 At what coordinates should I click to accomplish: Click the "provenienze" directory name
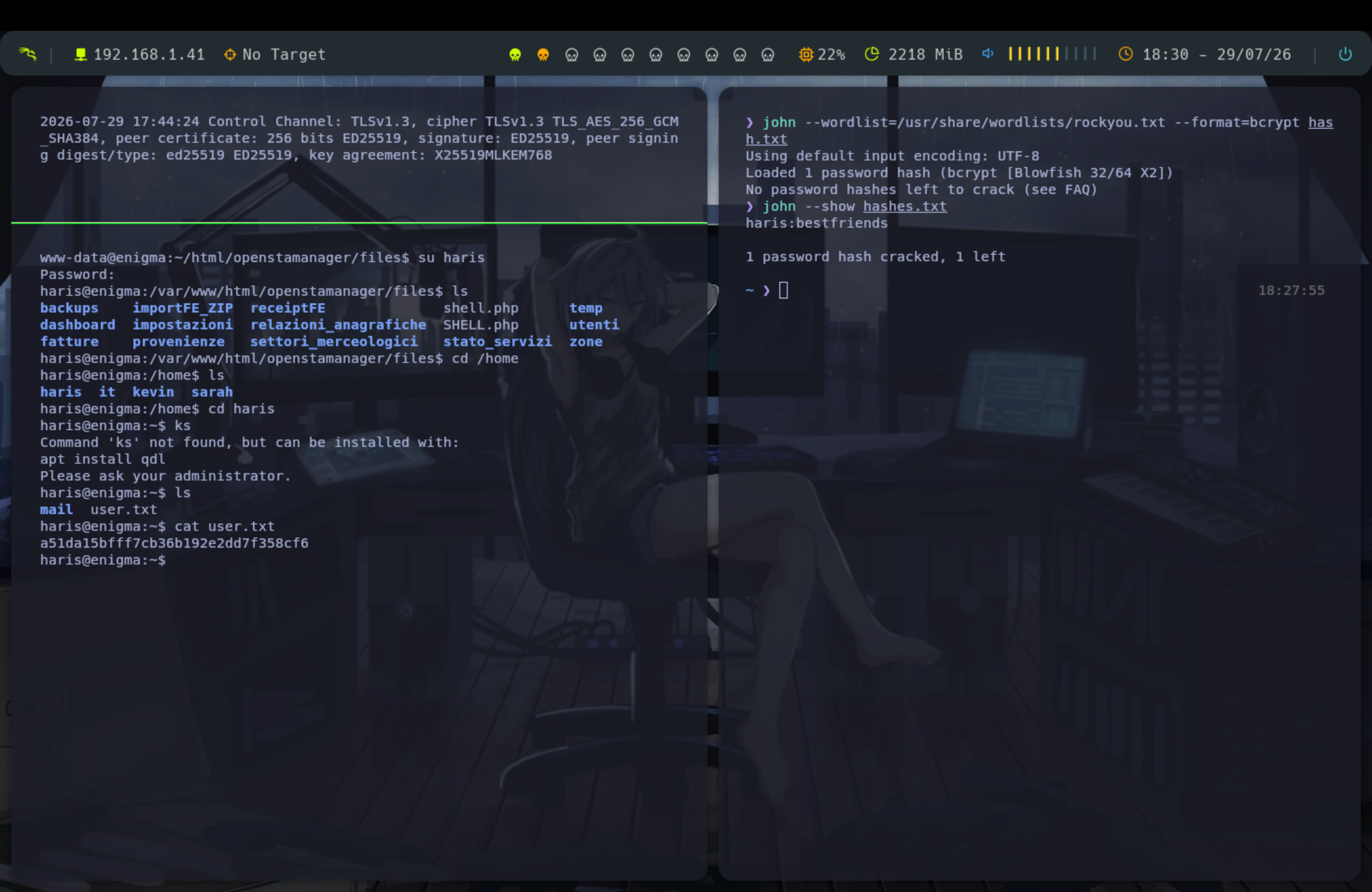179,341
